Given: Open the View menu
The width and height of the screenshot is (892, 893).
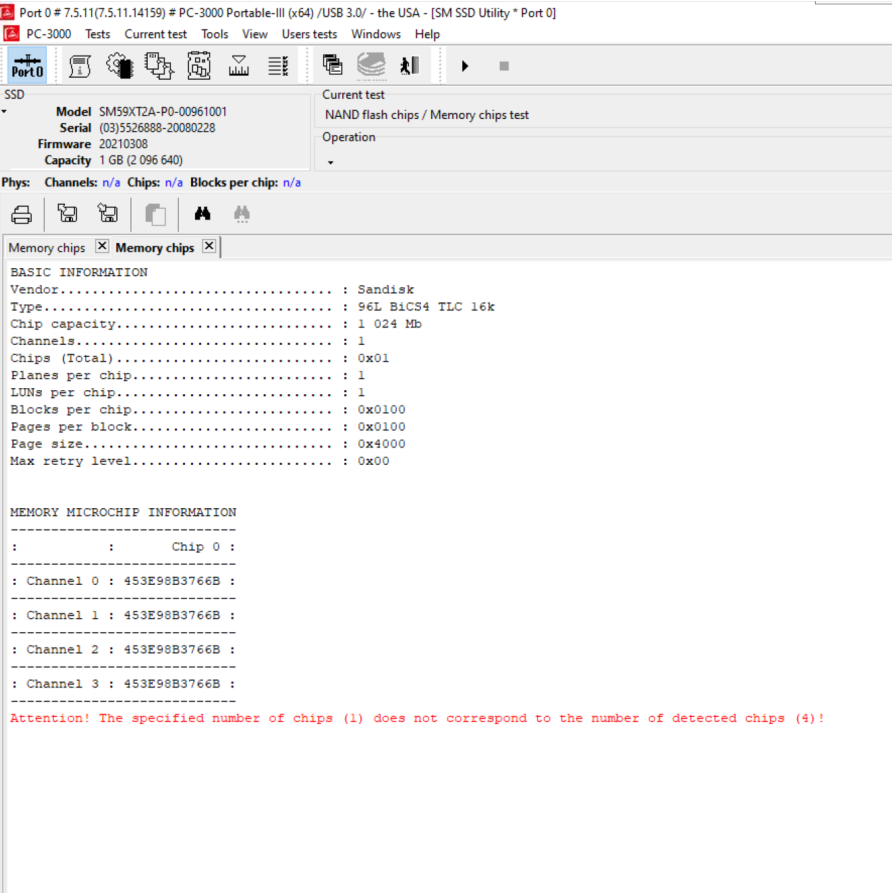Looking at the screenshot, I should tap(255, 34).
